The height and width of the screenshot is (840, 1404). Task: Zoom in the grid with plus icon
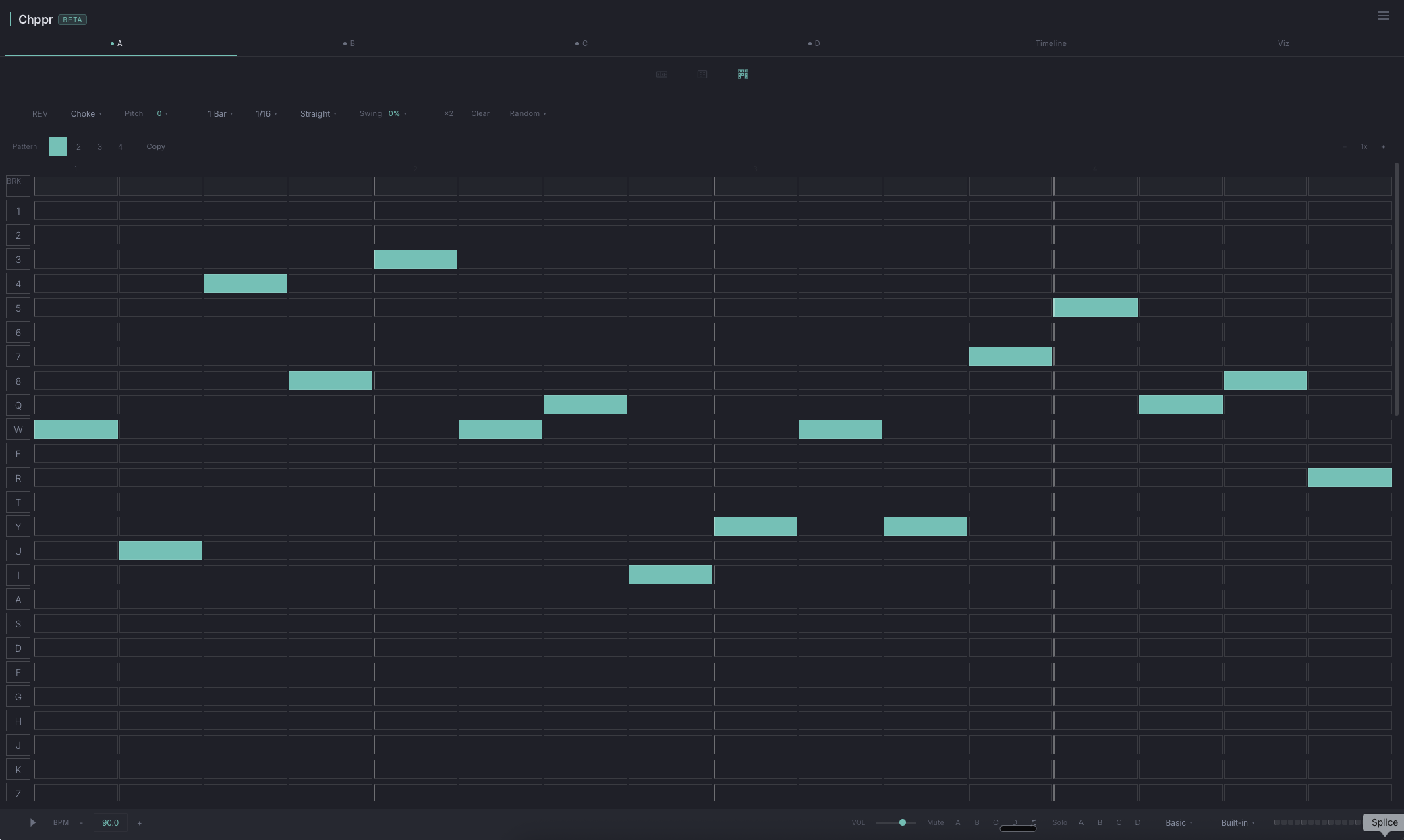pos(1383,146)
